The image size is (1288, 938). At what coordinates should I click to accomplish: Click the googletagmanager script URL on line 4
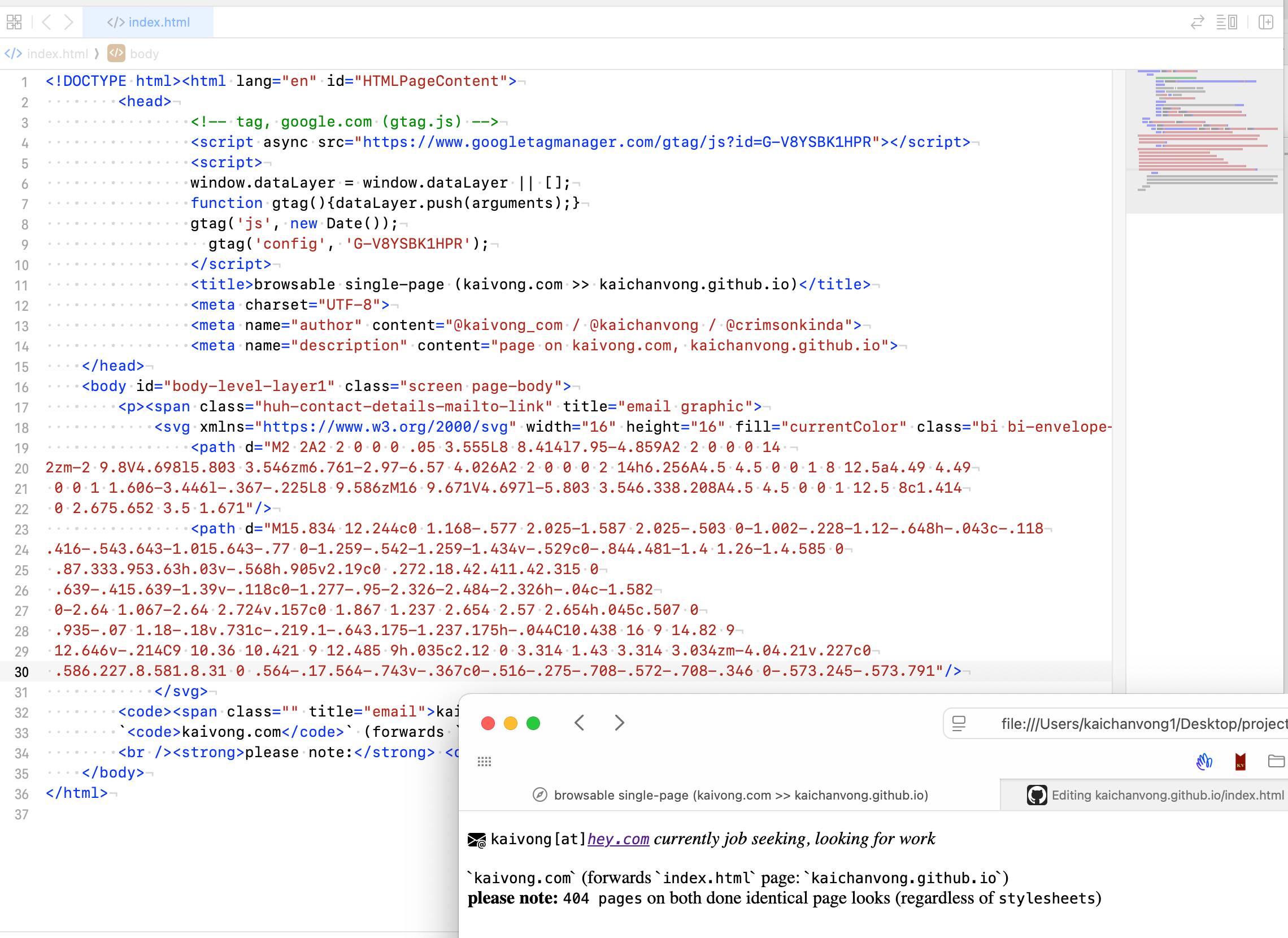(x=617, y=142)
